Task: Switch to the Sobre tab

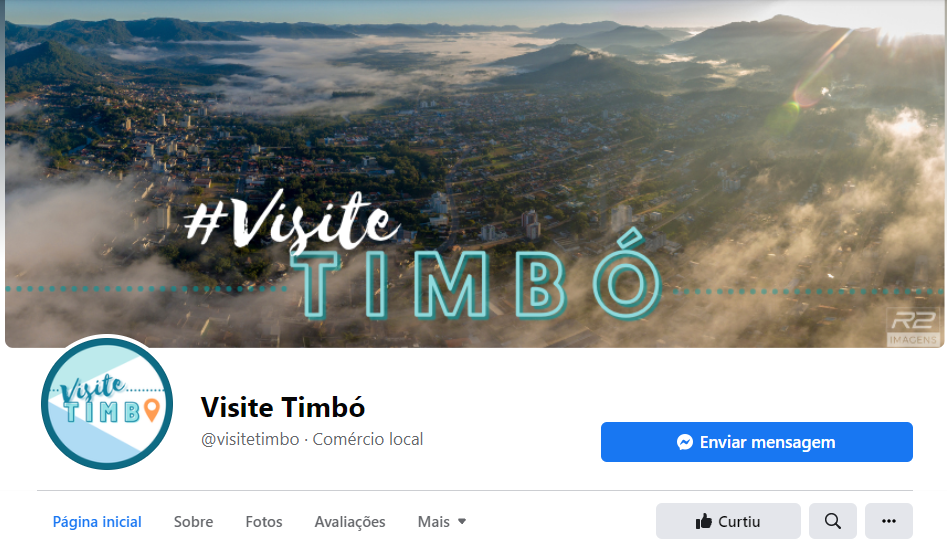Action: click(193, 522)
